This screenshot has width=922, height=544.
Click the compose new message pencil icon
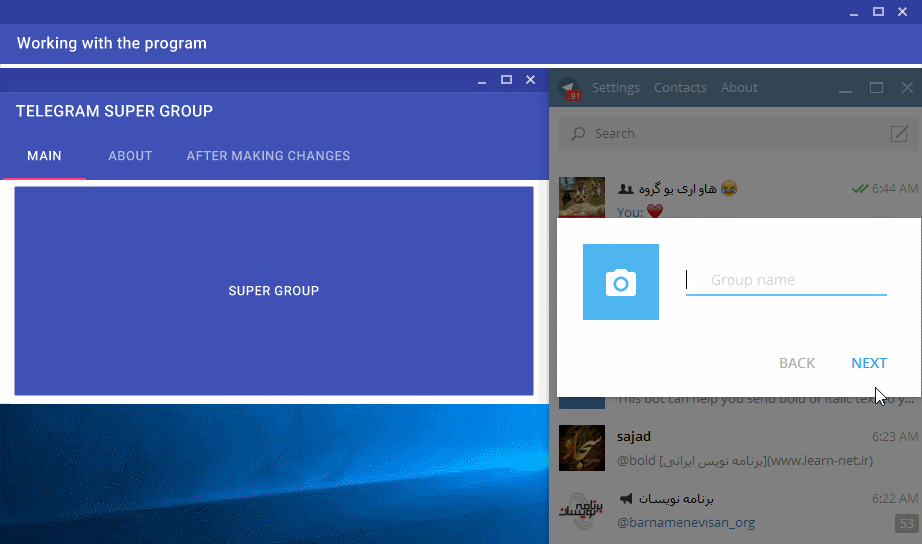(x=899, y=134)
